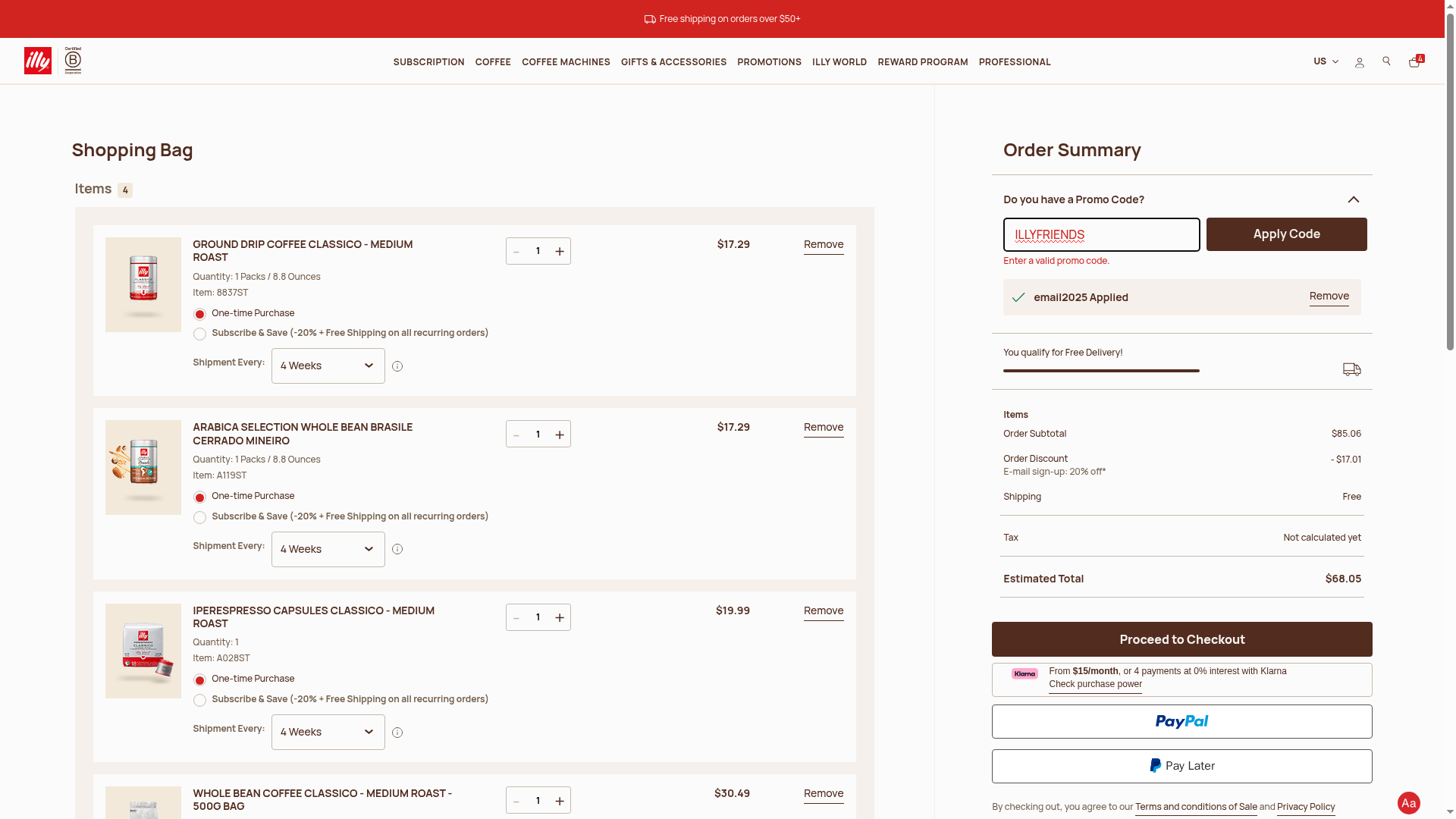Select One-time Purchase for Iperespresso Capsules
This screenshot has height=819, width=1456.
[x=199, y=680]
